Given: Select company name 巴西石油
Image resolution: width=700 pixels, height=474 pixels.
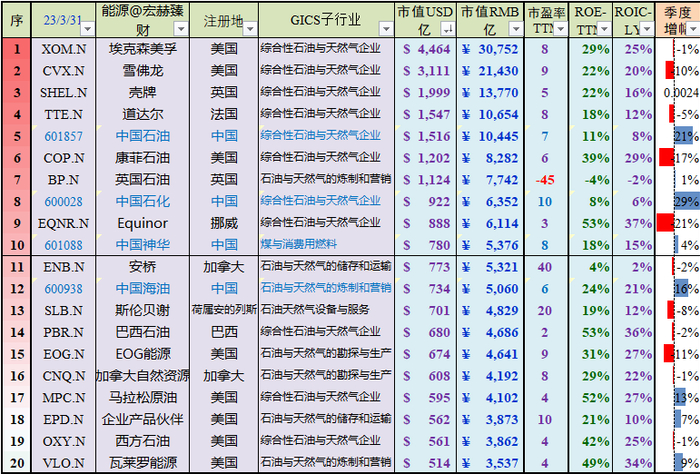Looking at the screenshot, I should click(x=142, y=333).
